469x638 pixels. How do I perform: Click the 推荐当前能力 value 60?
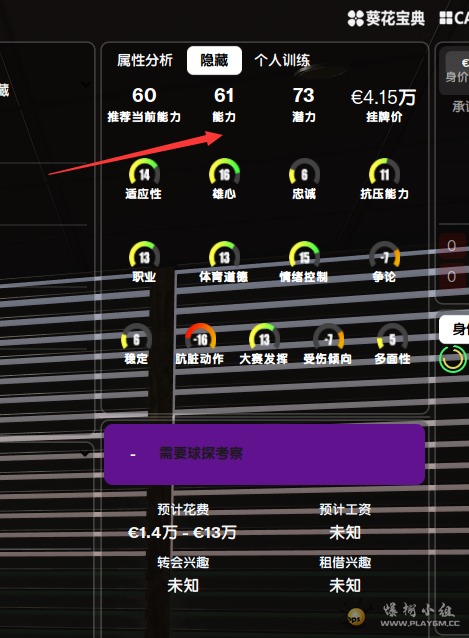click(144, 96)
